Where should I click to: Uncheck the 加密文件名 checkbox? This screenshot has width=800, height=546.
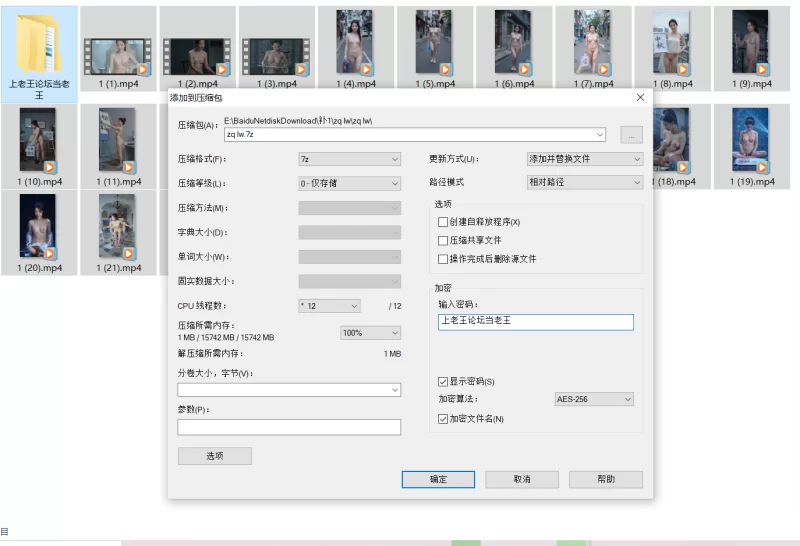click(x=443, y=419)
